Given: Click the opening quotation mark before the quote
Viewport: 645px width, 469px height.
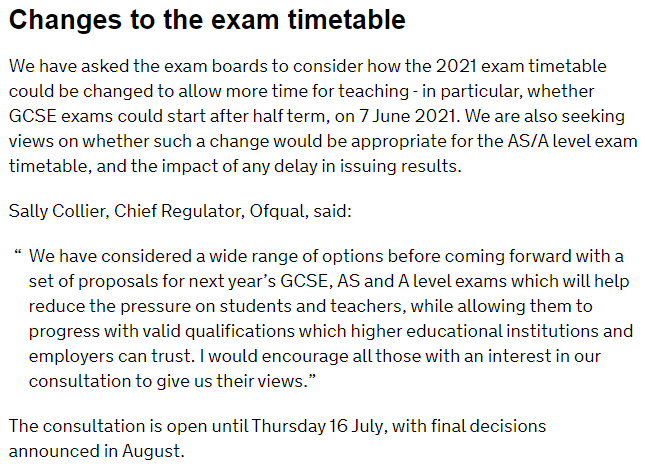Looking at the screenshot, I should pyautogui.click(x=18, y=254).
